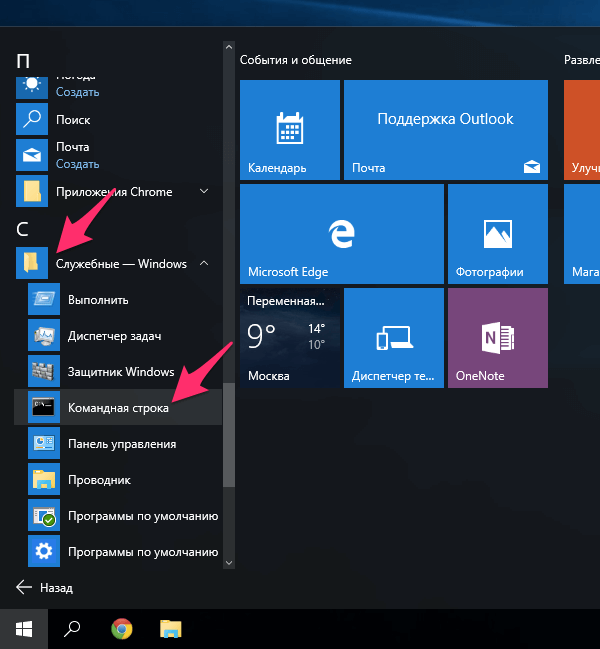Viewport: 600px width, 649px height.
Task: Click the letter П section header
Action: click(23, 61)
